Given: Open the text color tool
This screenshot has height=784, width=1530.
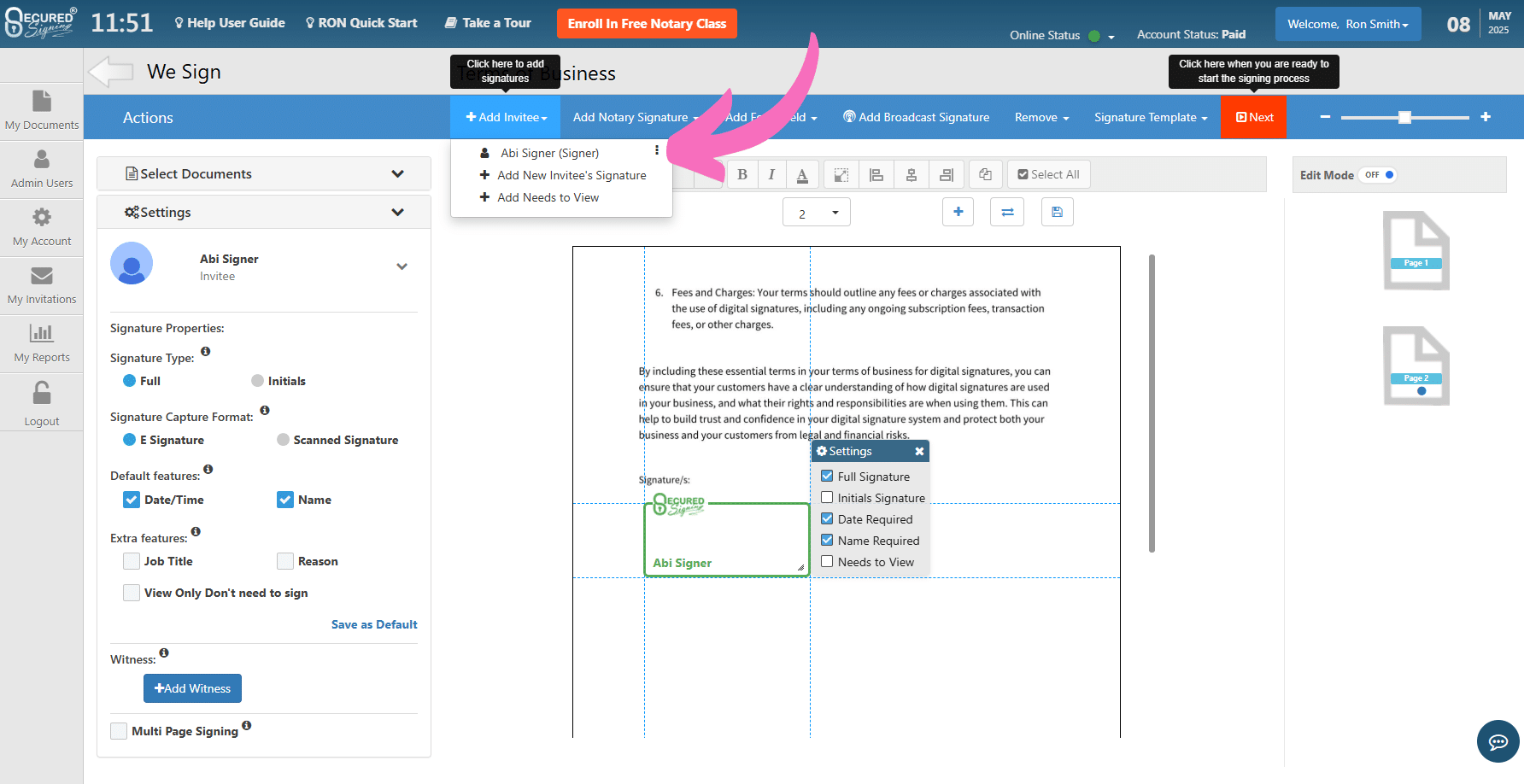Looking at the screenshot, I should coord(802,174).
